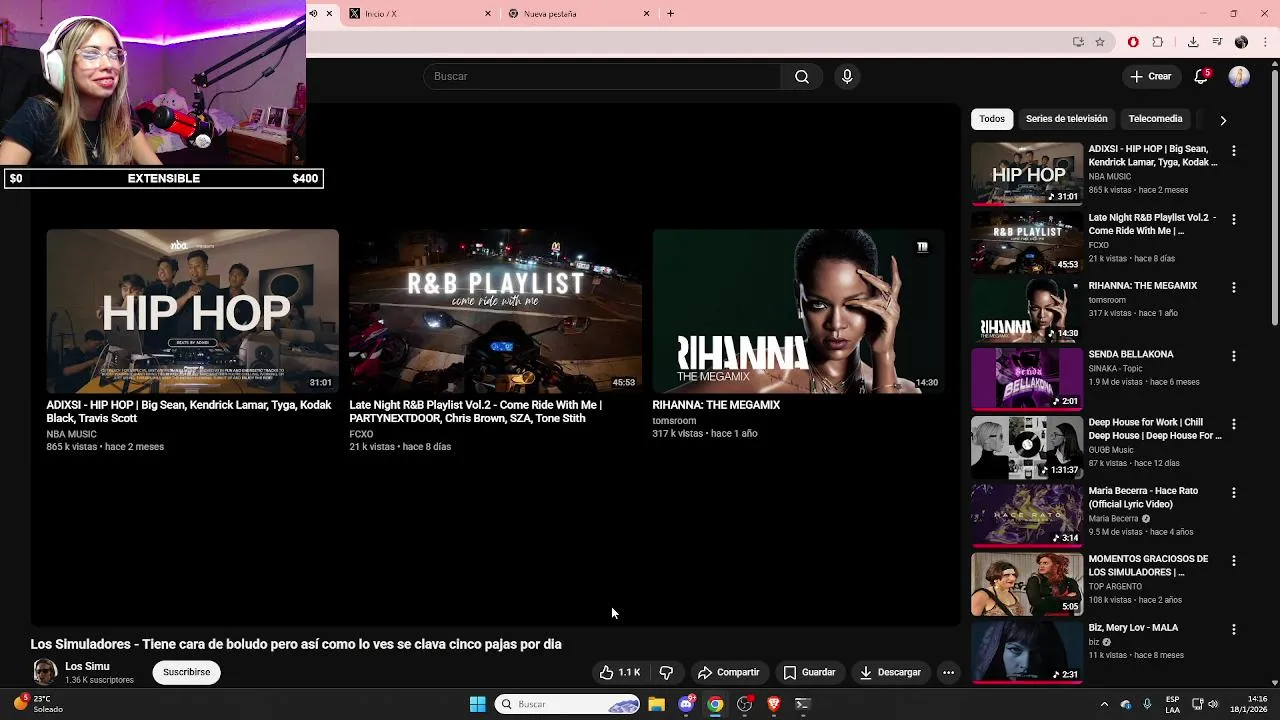Open the red Opera extension icon
The height and width of the screenshot is (720, 1280).
(1133, 42)
